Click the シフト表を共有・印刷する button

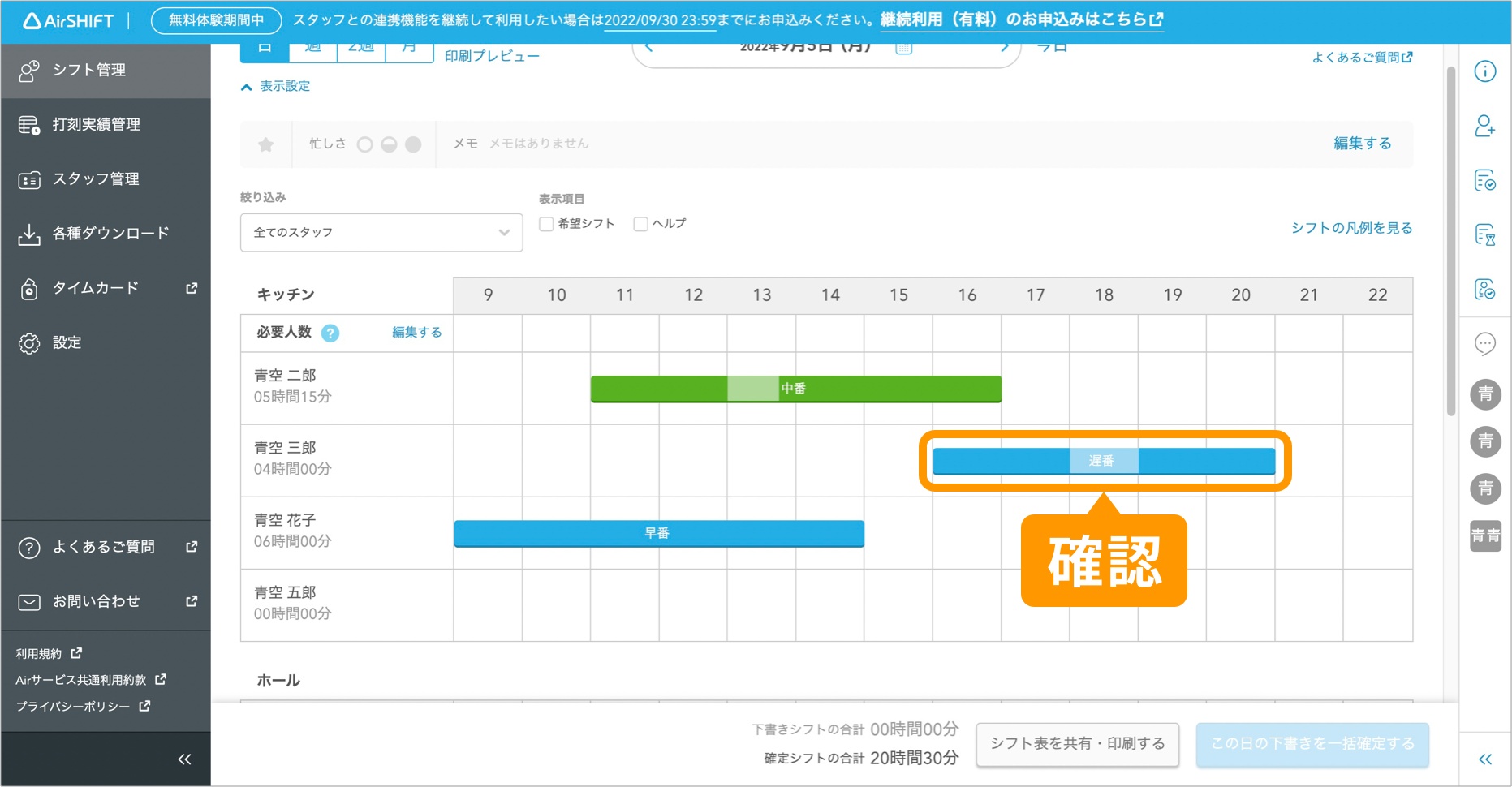1077,744
